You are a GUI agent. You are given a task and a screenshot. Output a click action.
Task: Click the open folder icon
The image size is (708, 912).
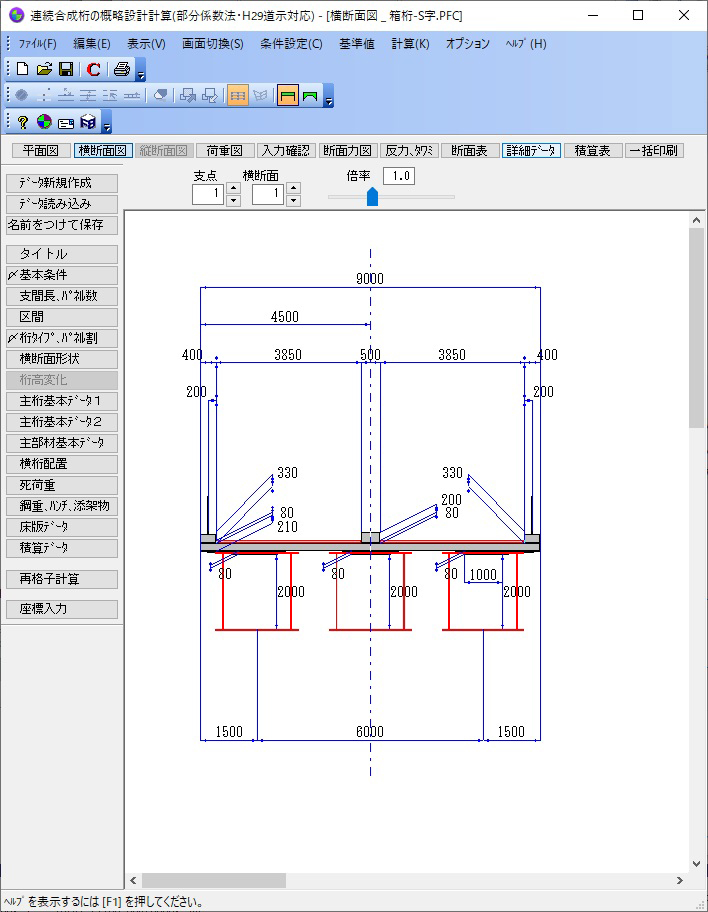pos(44,69)
